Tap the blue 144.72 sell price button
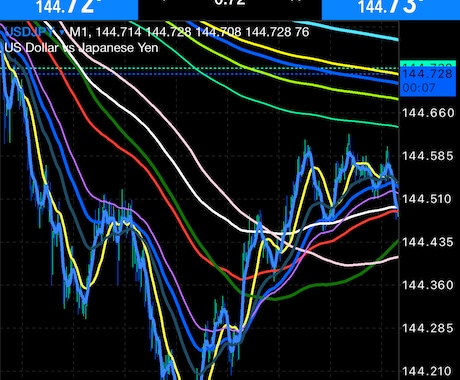The width and height of the screenshot is (460, 380). [69, 9]
